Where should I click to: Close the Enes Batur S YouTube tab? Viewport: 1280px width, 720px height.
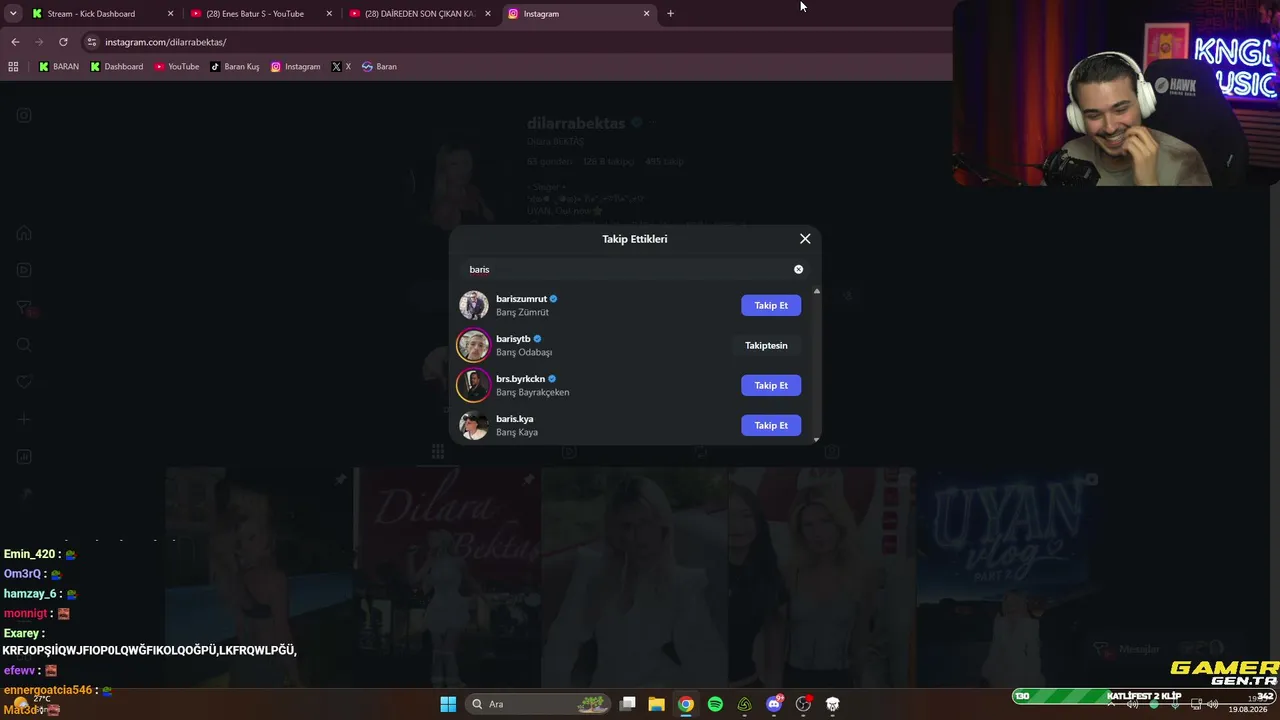[329, 14]
